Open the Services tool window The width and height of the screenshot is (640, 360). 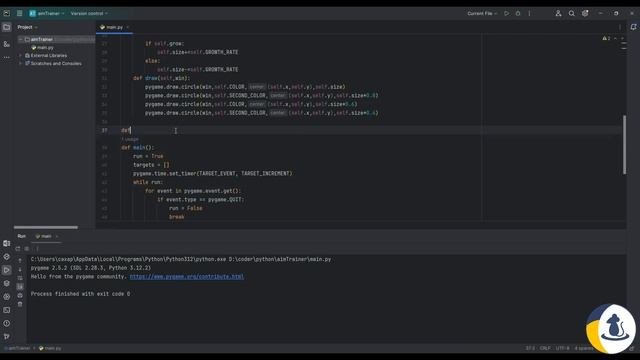coord(7,297)
